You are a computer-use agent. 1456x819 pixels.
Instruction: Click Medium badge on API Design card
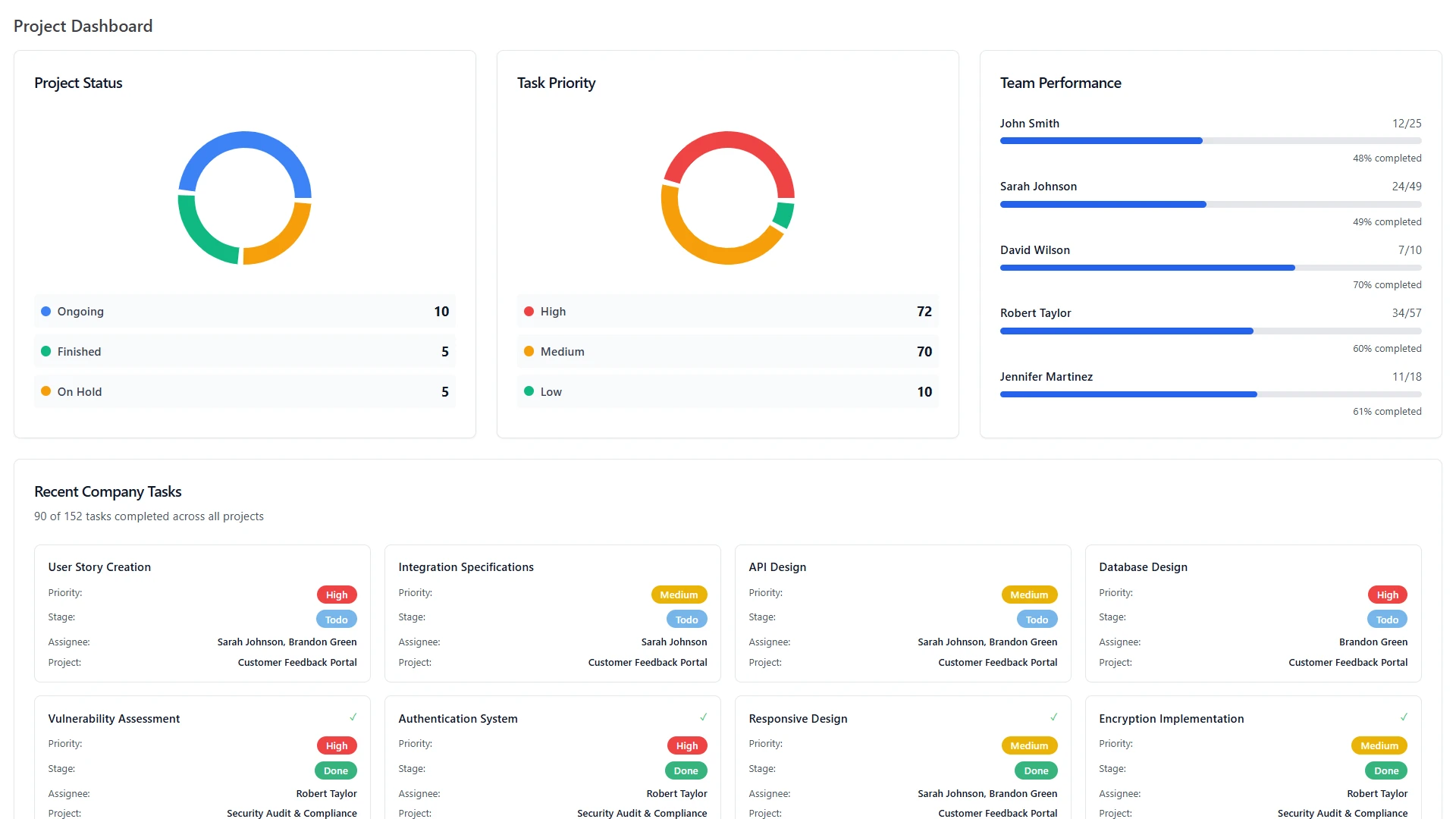tap(1029, 595)
